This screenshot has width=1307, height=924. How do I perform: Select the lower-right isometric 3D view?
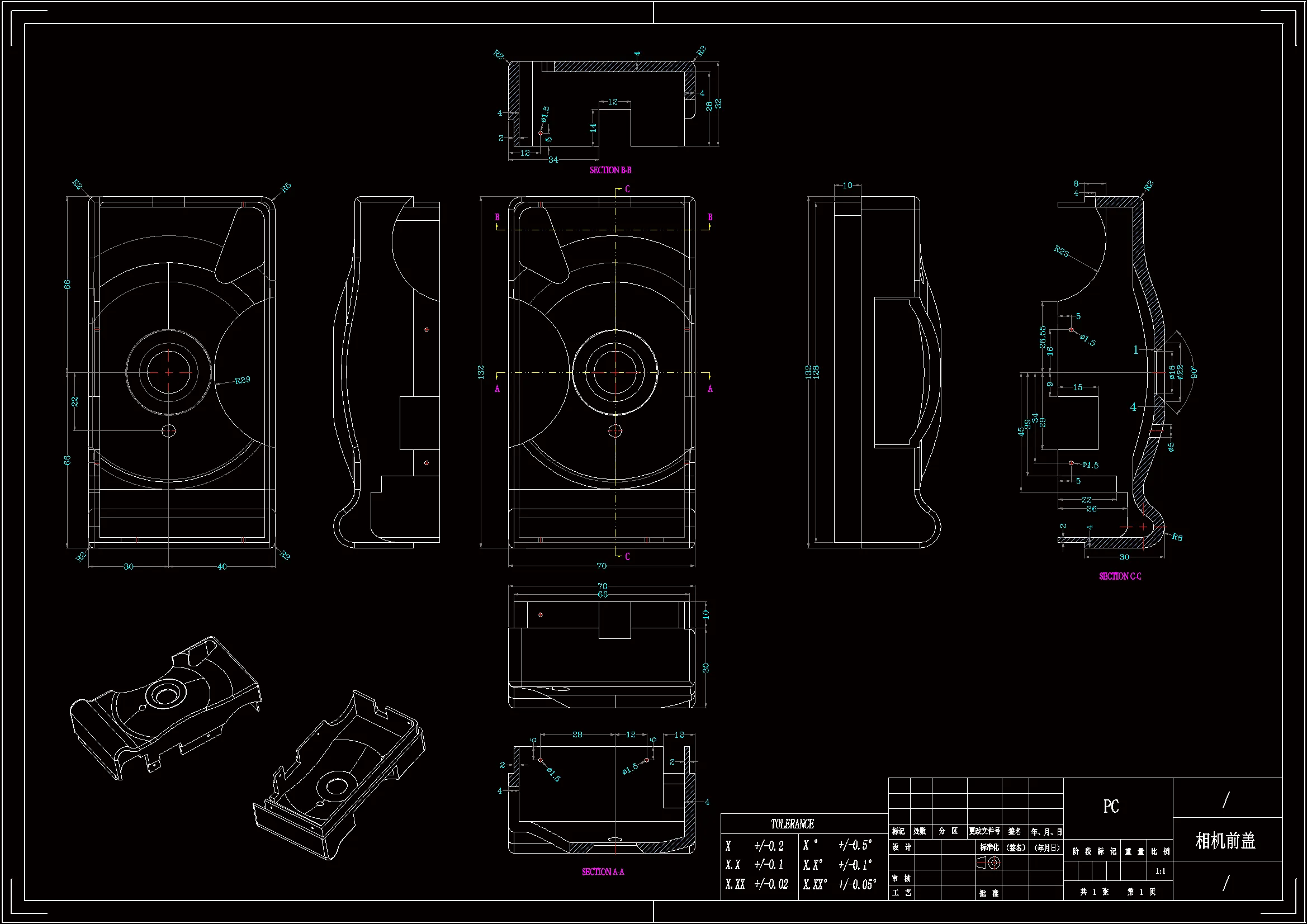point(339,775)
